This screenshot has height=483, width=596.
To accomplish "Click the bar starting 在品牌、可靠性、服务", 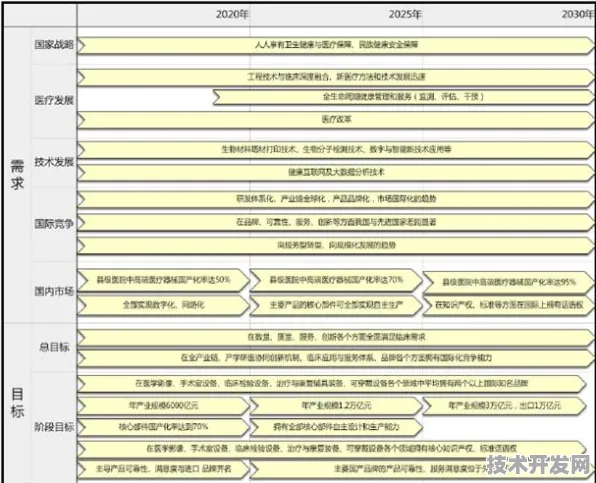I will (336, 222).
